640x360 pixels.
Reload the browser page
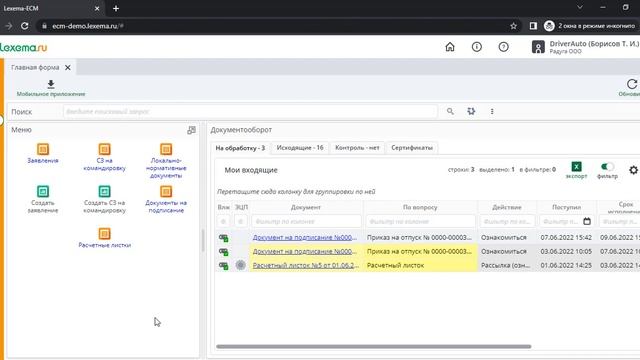coord(24,26)
